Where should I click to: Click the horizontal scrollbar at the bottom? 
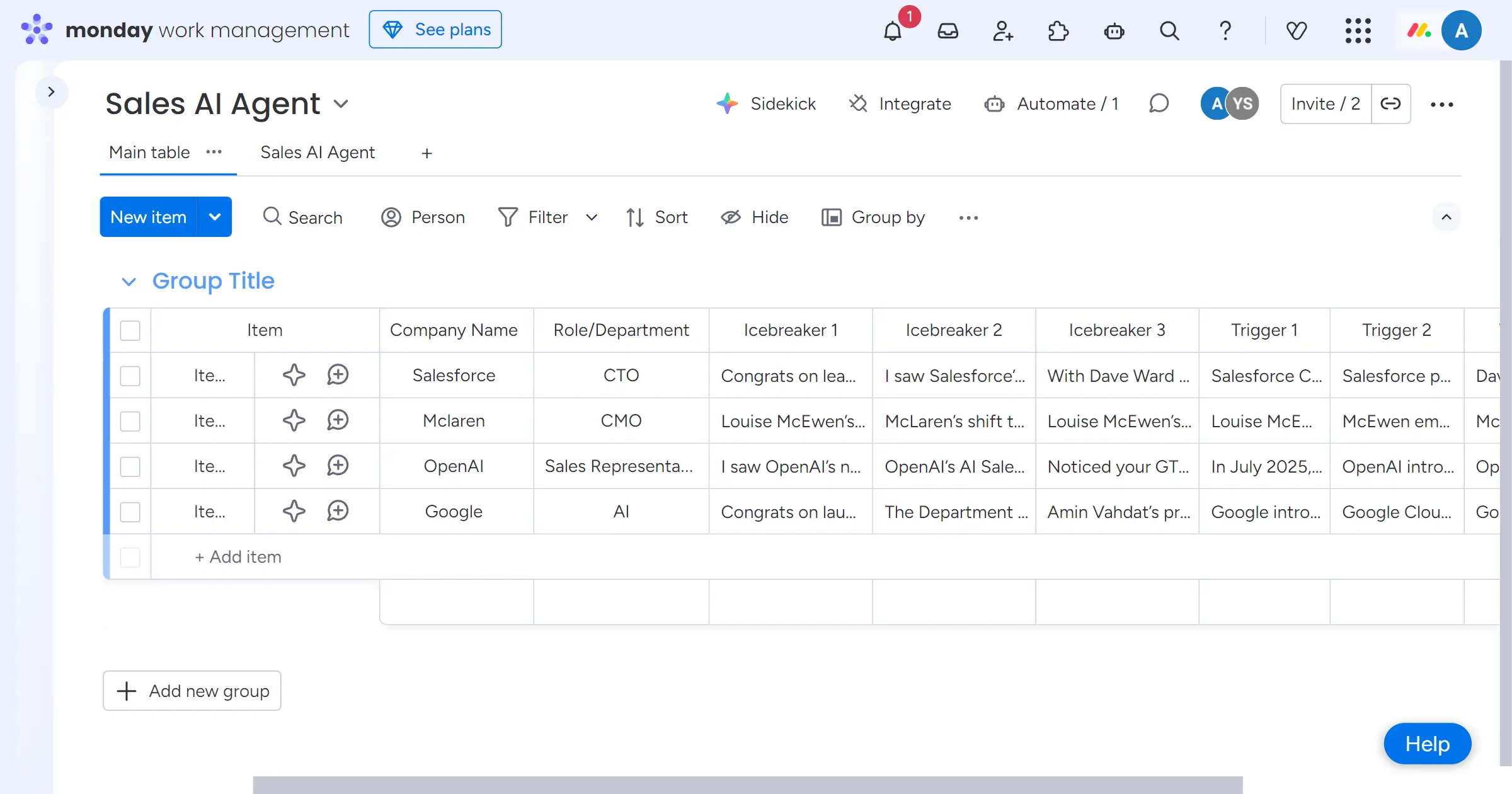(747, 785)
